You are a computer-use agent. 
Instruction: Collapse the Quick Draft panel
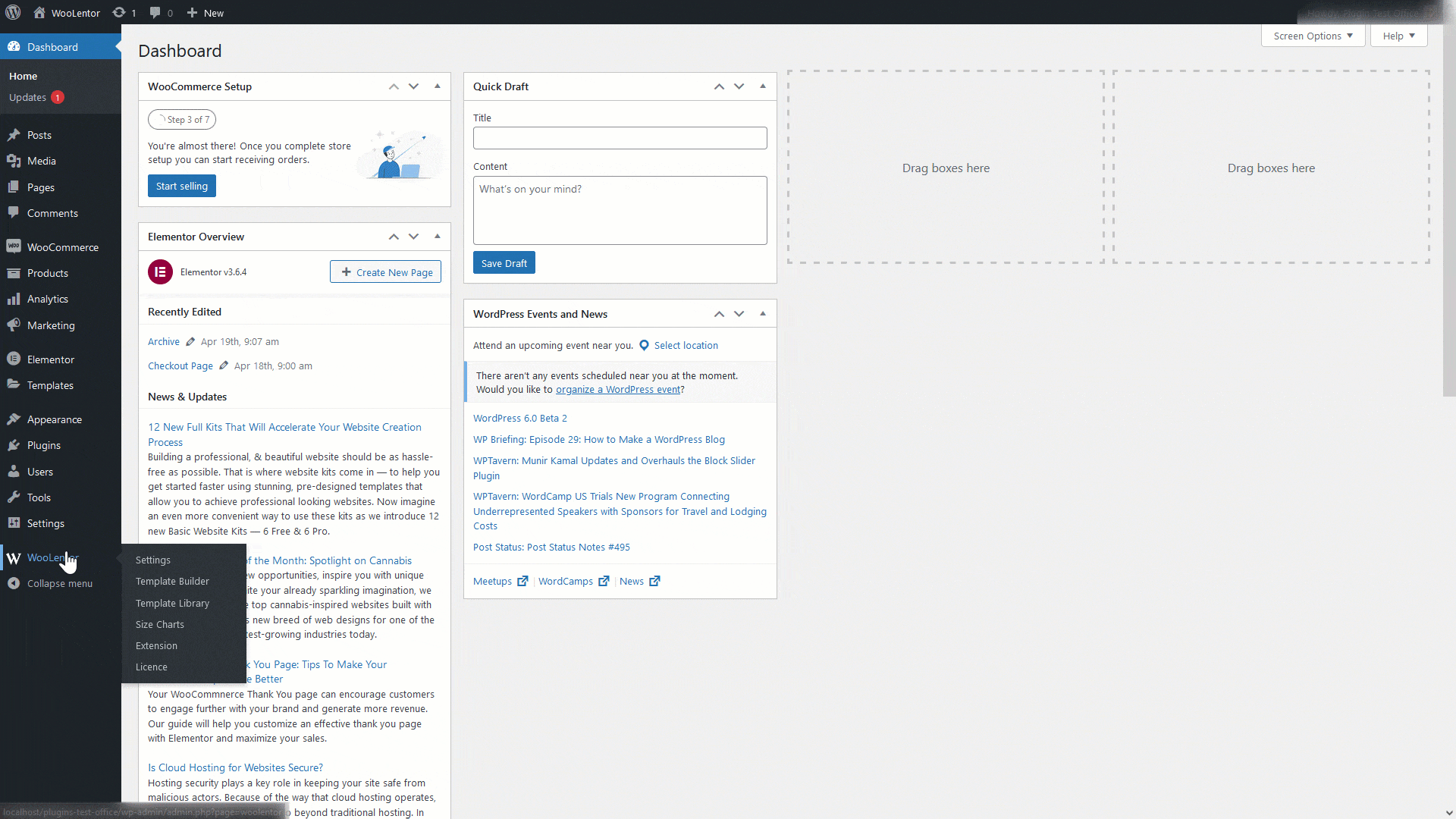click(x=763, y=86)
